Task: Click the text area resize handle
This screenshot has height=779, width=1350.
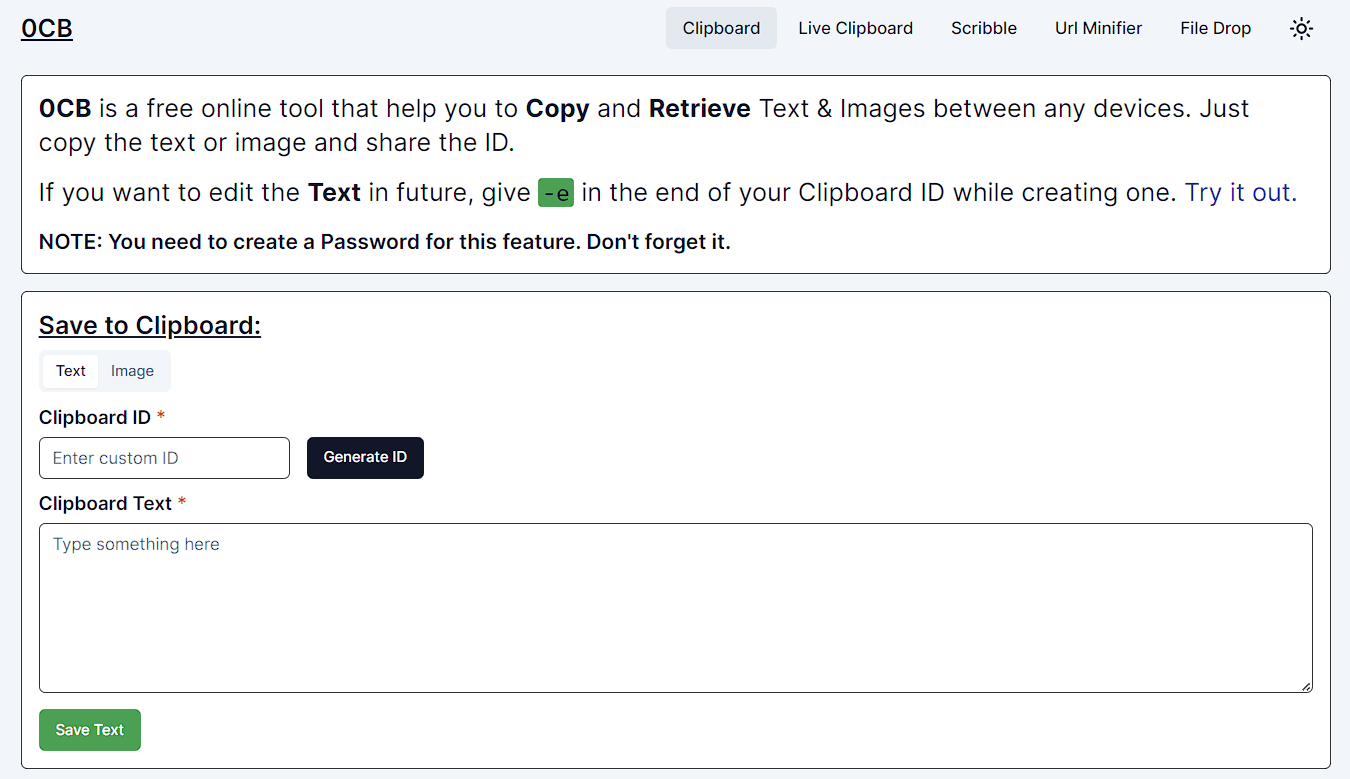Action: [1306, 686]
